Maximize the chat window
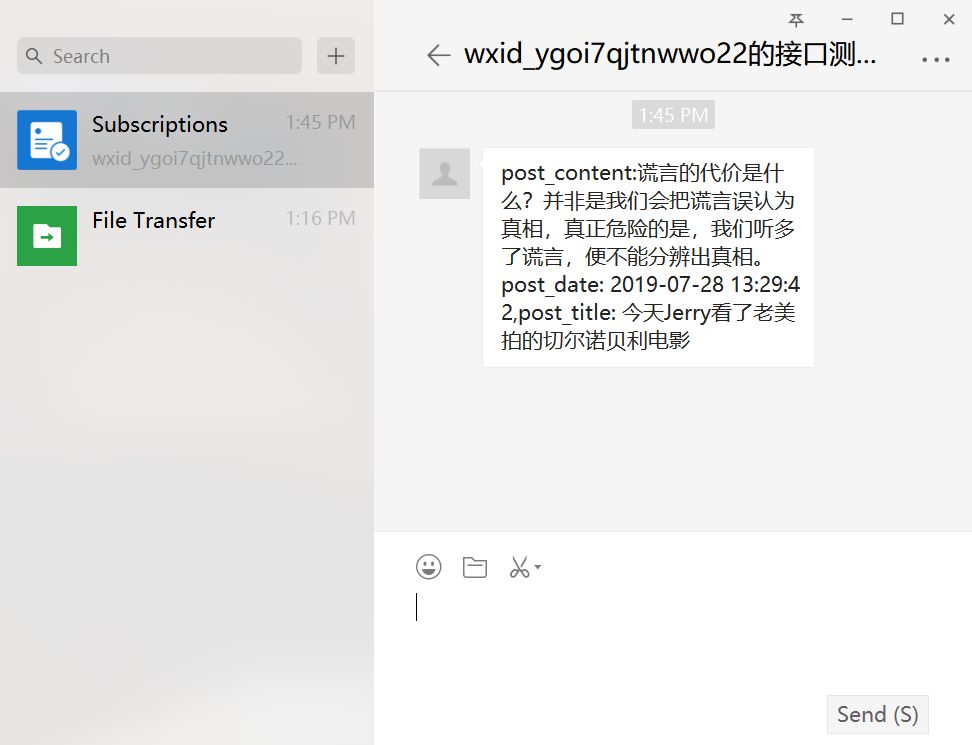972x745 pixels. [897, 19]
